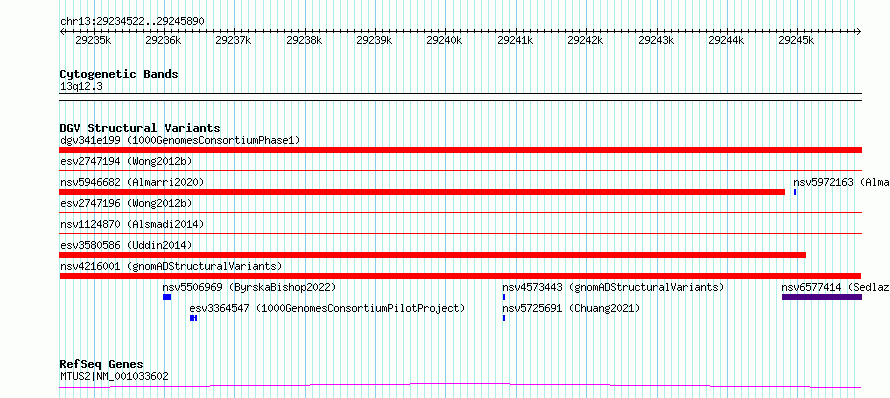890x398 pixels.
Task: Select the nsv5506969 blue variant block
Action: click(x=167, y=297)
